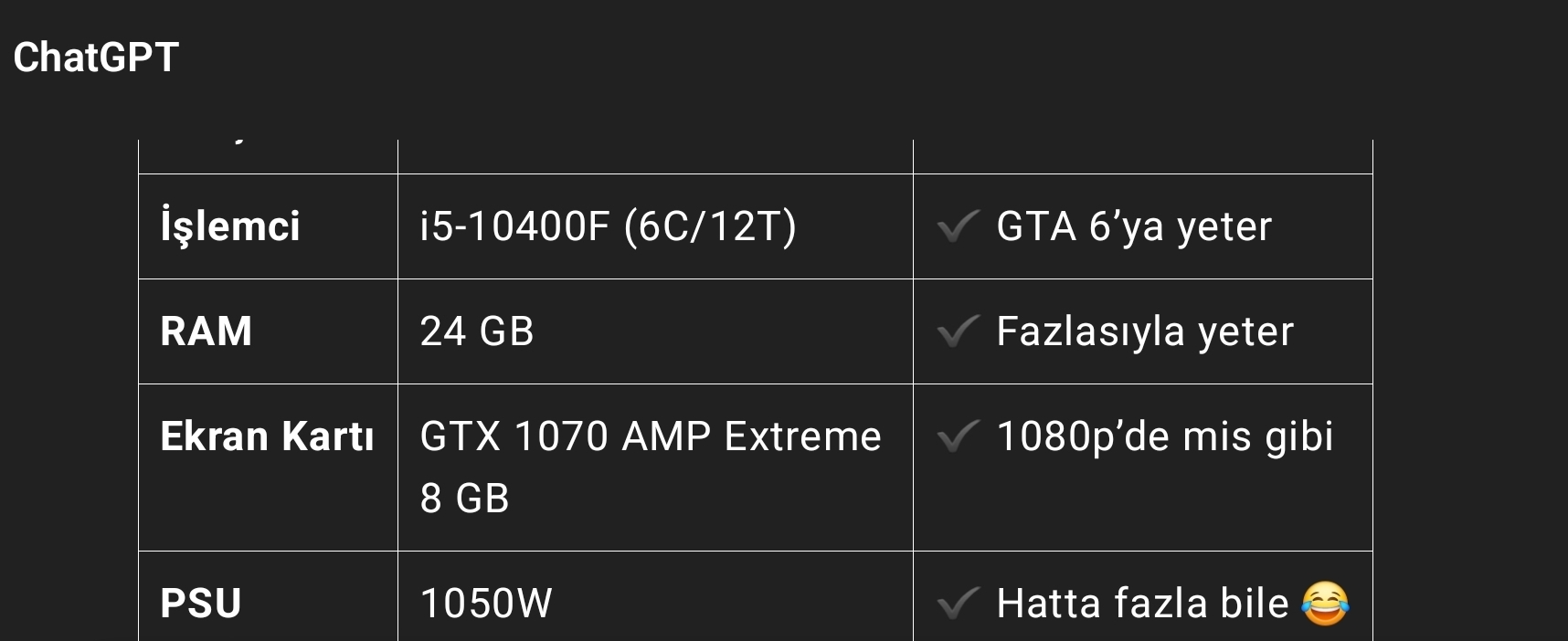Click the GTX 1070 AMP Extreme text
The width and height of the screenshot is (1568, 641).
click(651, 436)
